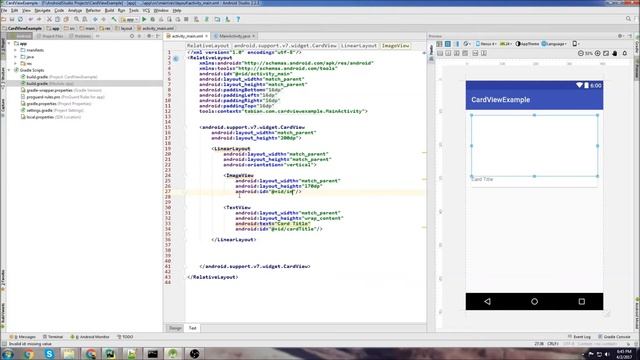Click the preview notifications bell icon
Screen dimensions: 640x360
coord(624,53)
